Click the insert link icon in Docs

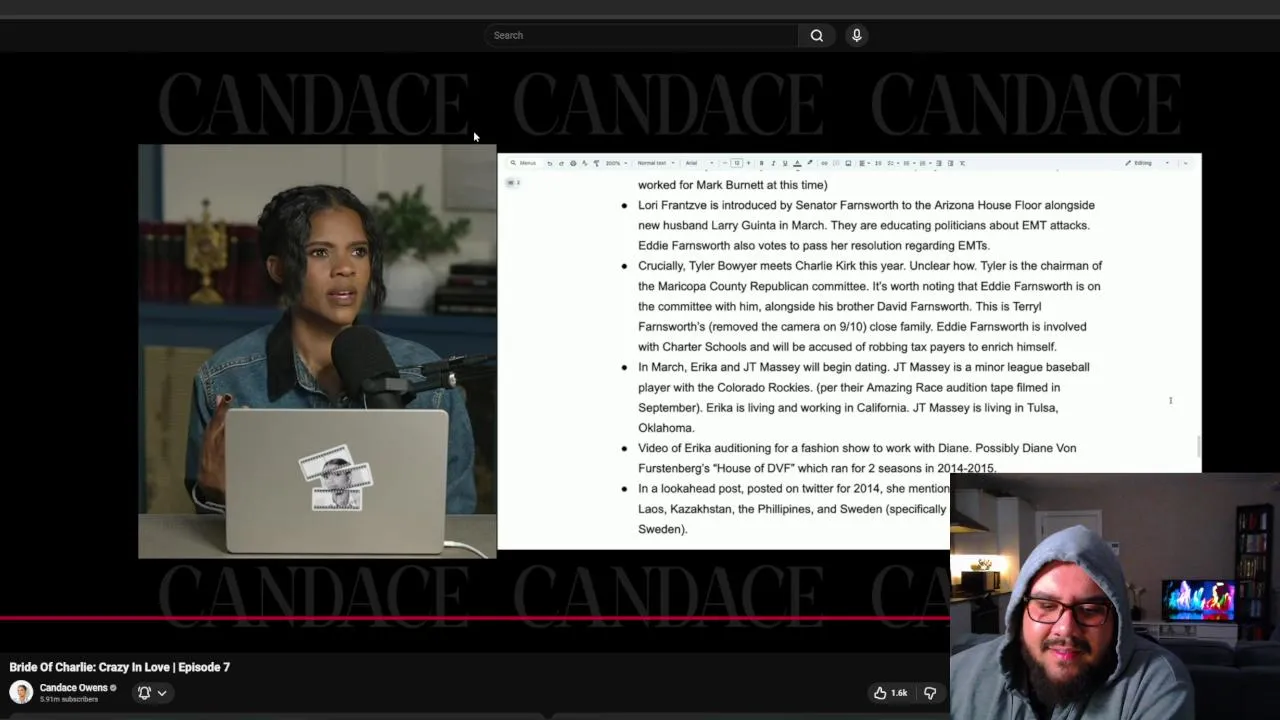(825, 163)
